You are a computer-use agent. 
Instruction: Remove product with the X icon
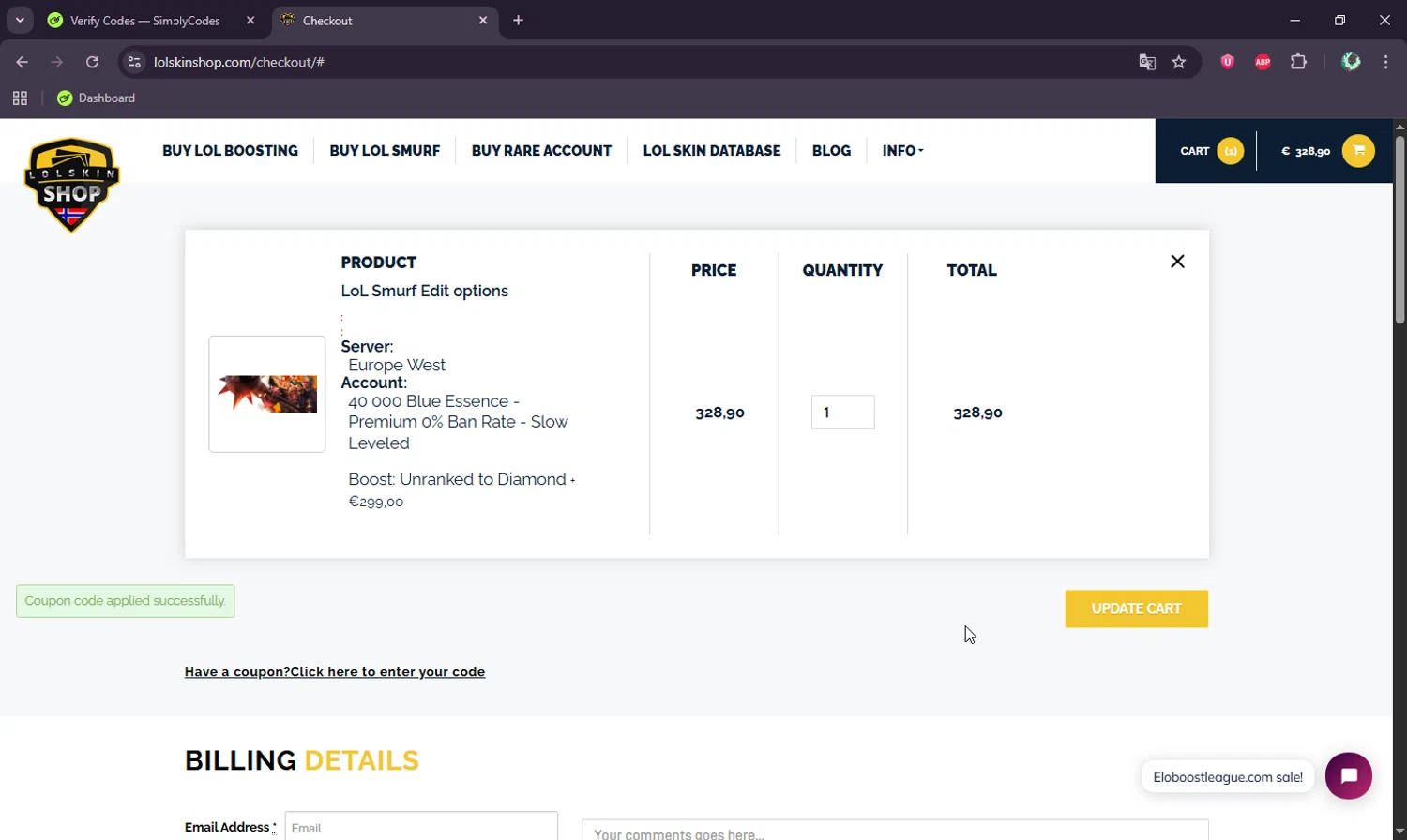(1177, 262)
